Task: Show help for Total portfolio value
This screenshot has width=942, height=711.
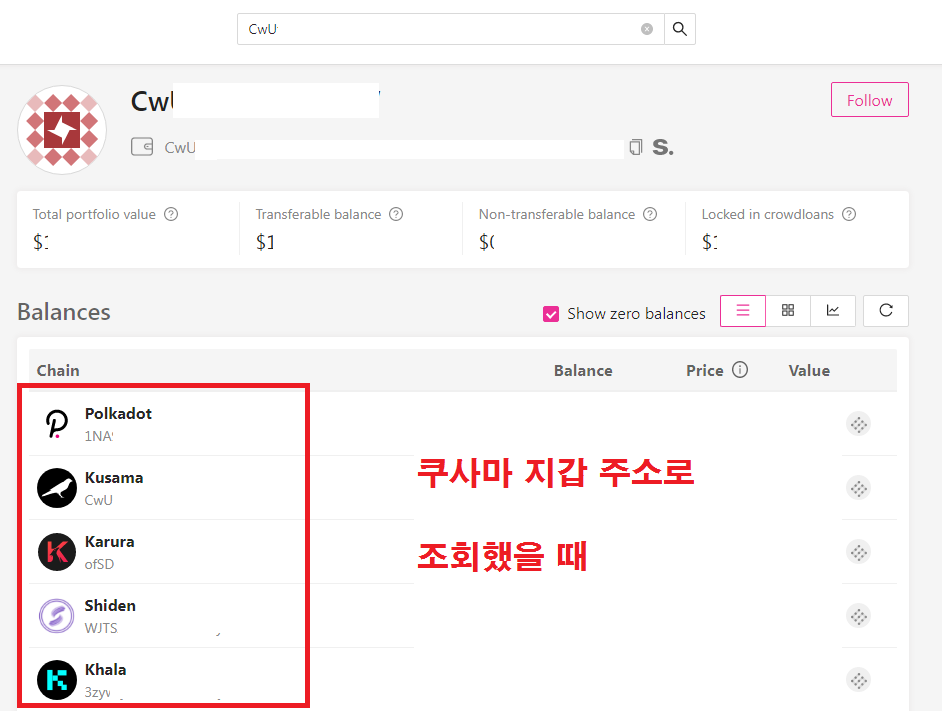Action: [171, 214]
